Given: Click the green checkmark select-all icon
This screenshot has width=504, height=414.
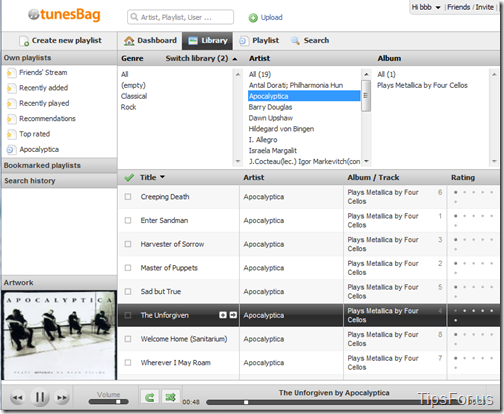Looking at the screenshot, I should point(129,178).
